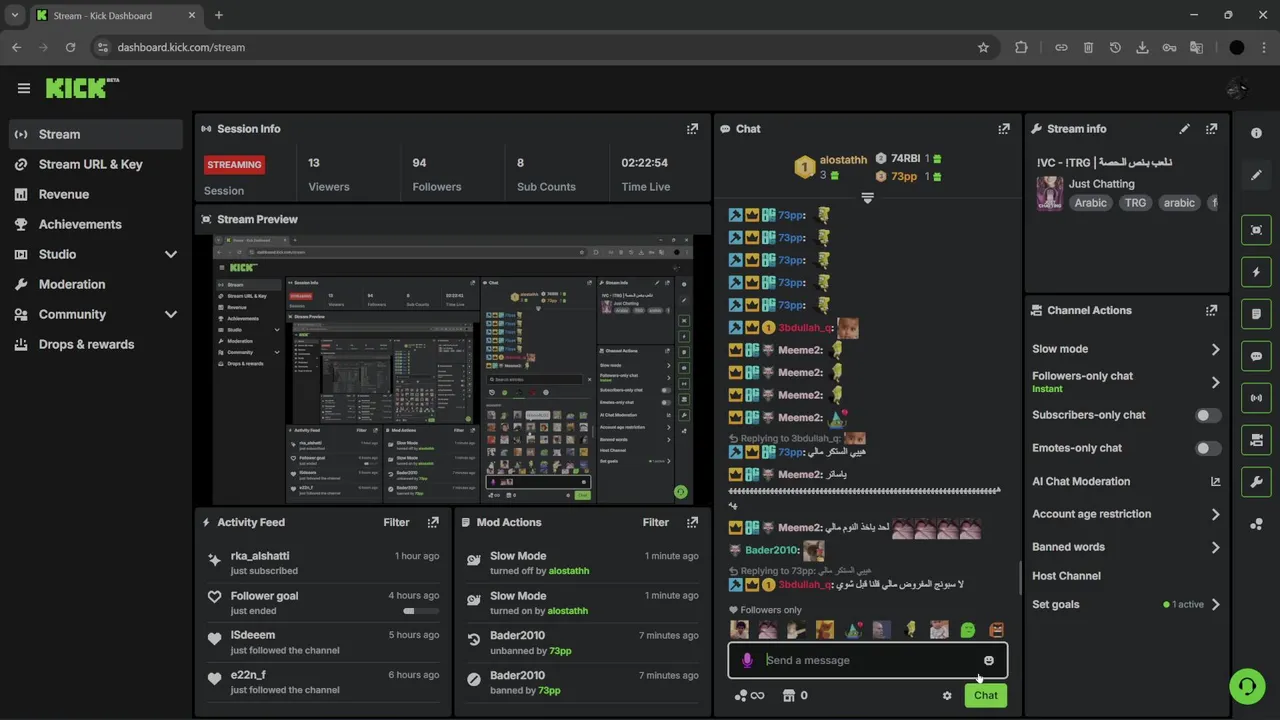The height and width of the screenshot is (720, 1280).
Task: Open the Stream page in sidebar
Action: (96, 134)
